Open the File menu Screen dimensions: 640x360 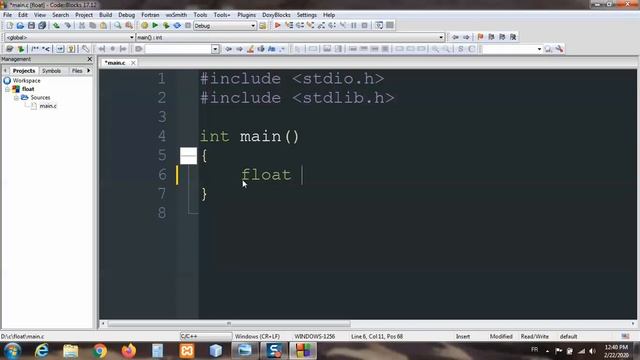[7, 15]
